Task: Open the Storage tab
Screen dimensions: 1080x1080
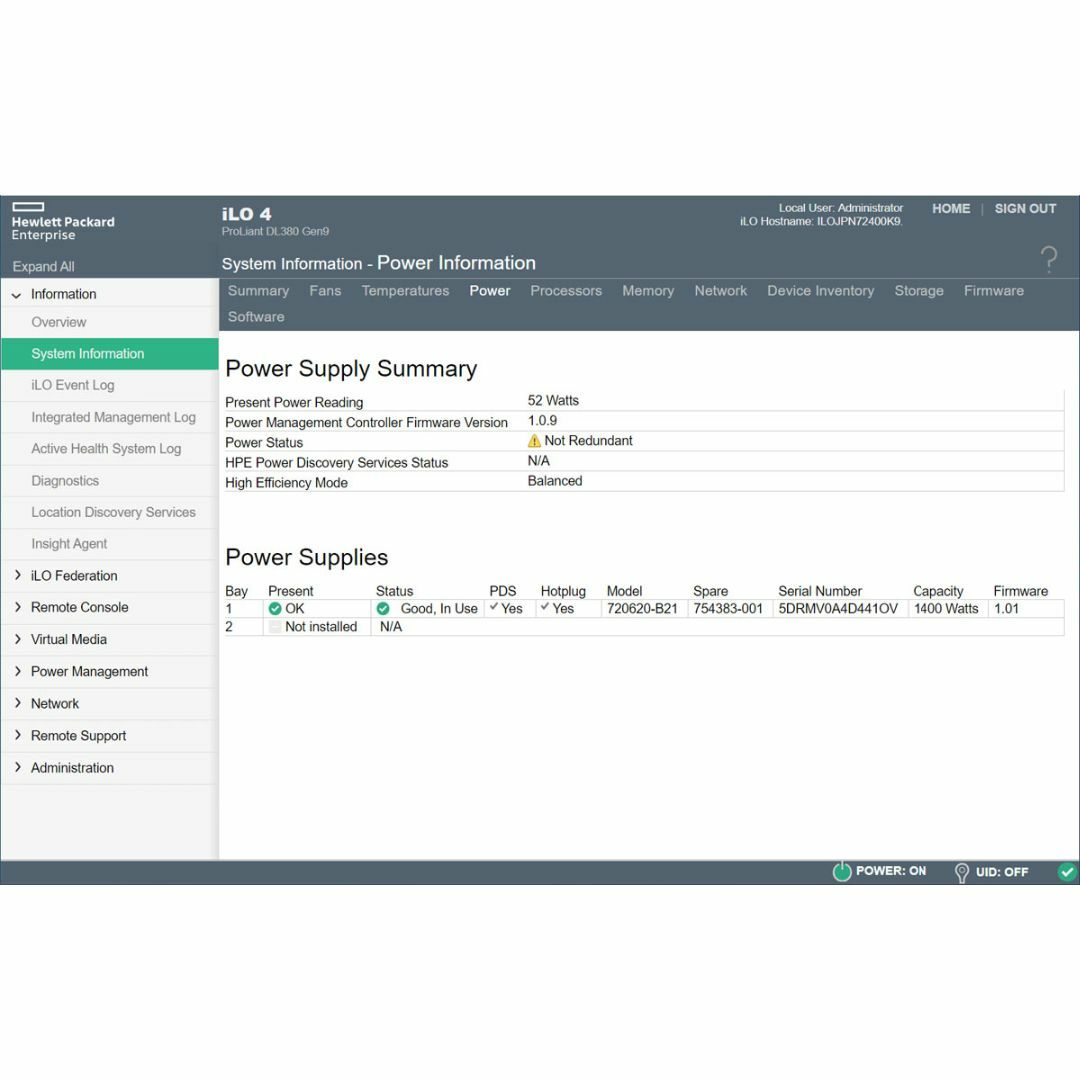Action: 919,291
